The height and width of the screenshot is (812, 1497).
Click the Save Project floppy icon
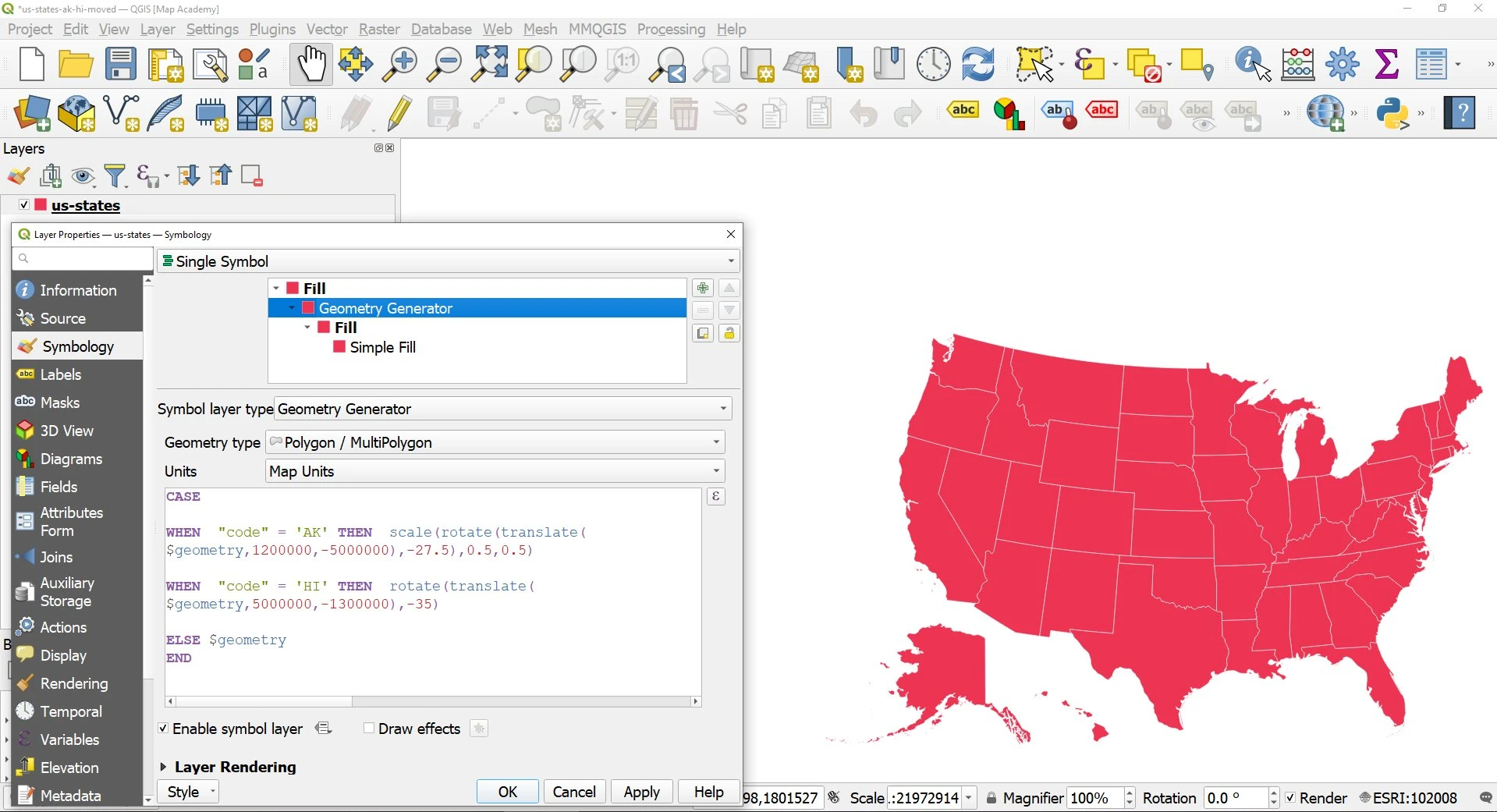pyautogui.click(x=121, y=64)
